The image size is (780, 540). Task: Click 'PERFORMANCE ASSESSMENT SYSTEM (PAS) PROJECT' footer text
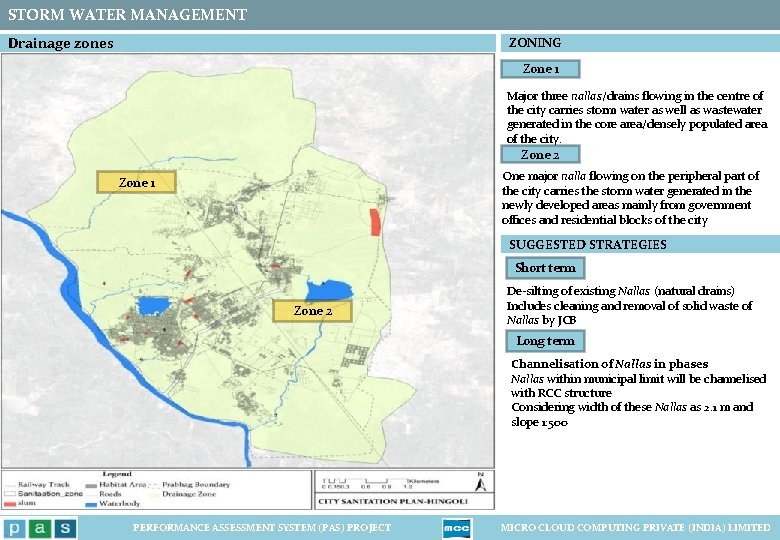coord(262,528)
